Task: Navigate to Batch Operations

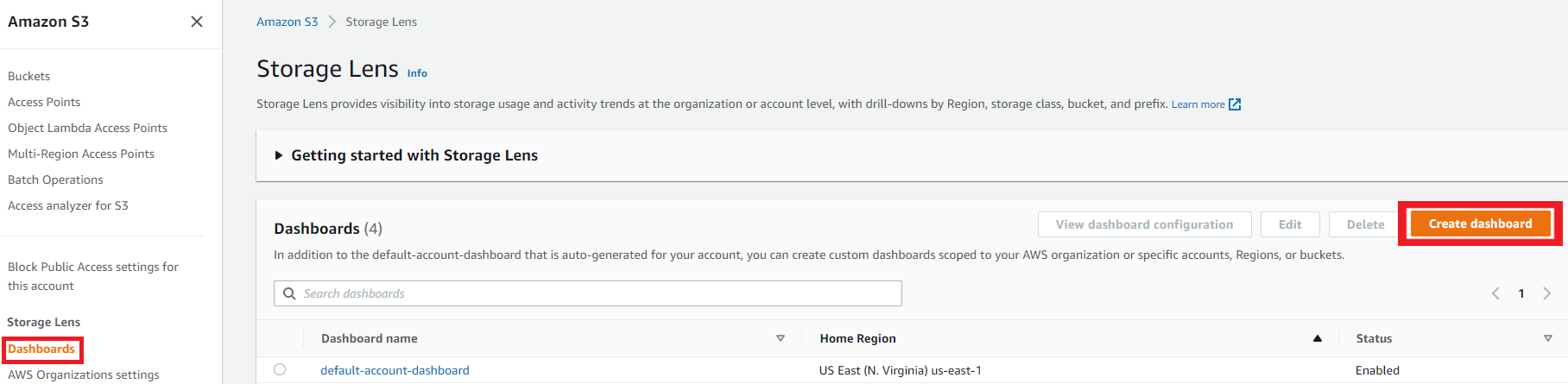Action: (55, 179)
